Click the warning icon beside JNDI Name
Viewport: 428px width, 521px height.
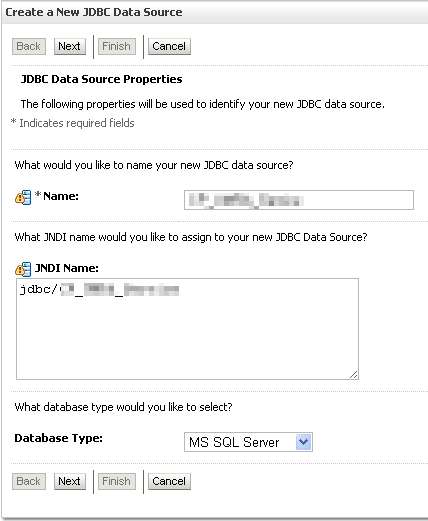[x=23, y=269]
